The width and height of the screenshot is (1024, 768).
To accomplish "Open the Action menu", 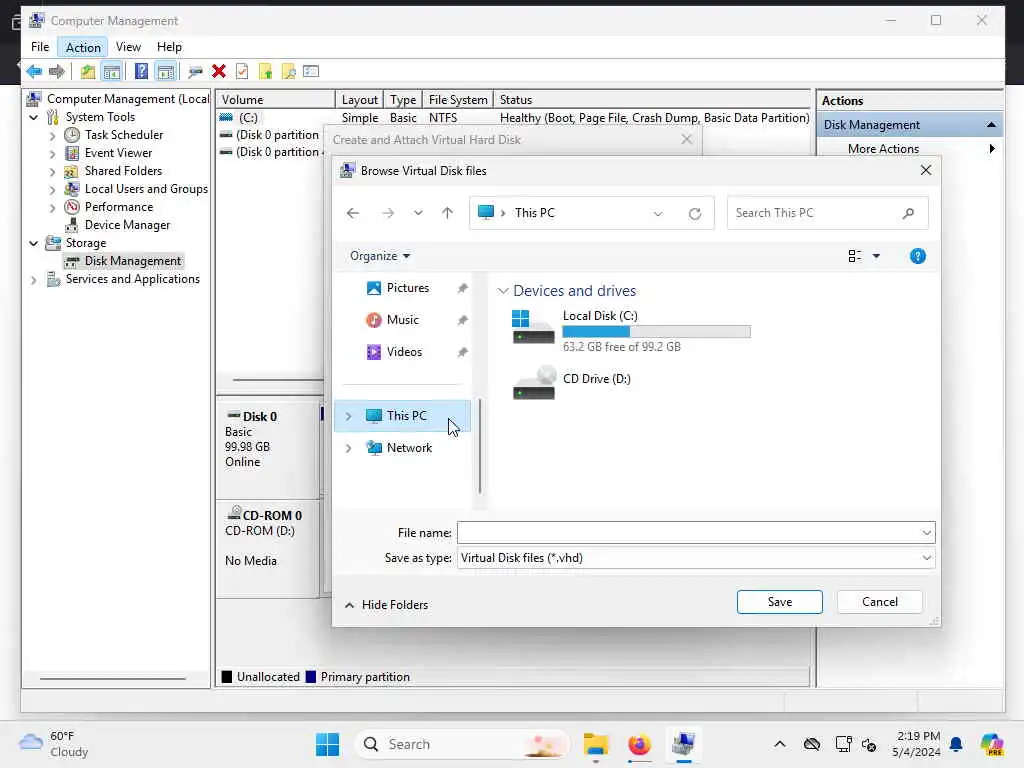I will [83, 47].
